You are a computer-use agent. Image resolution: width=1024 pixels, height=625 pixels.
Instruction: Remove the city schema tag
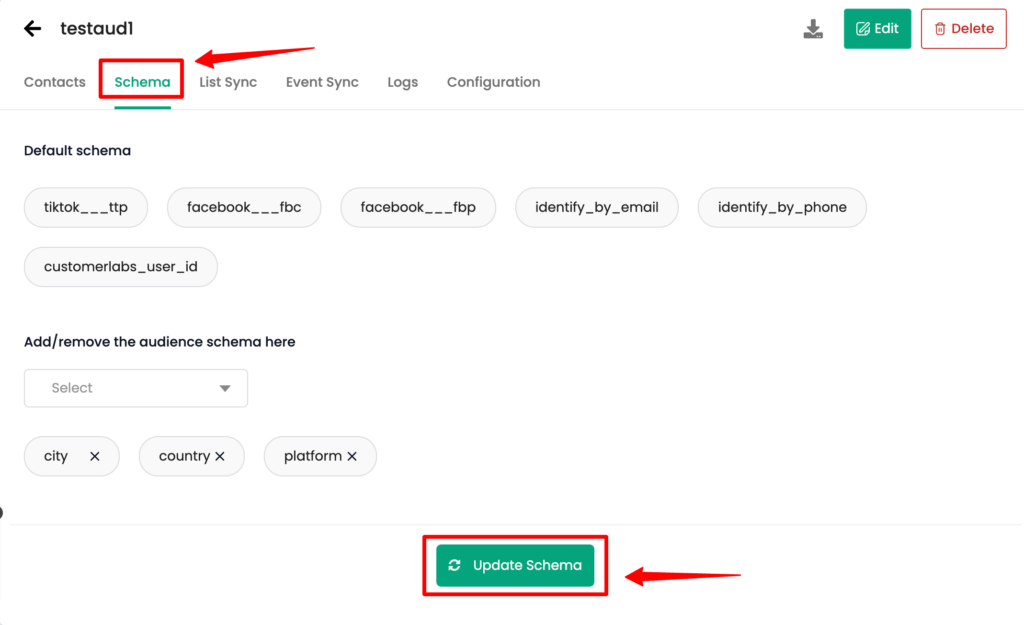point(95,456)
